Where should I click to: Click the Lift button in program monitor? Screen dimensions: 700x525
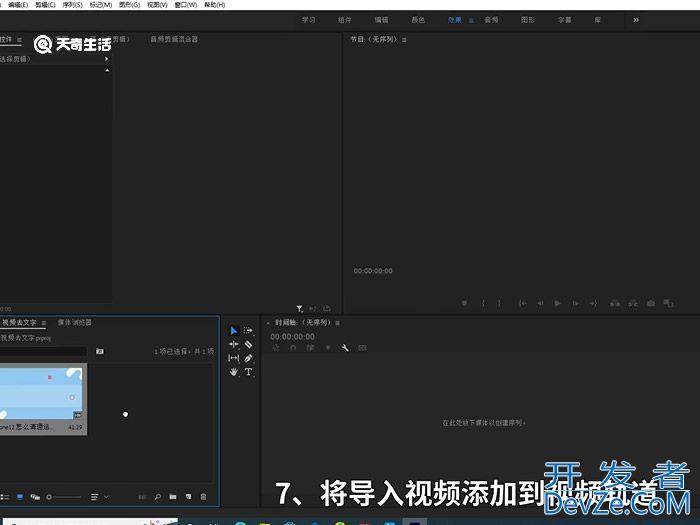pyautogui.click(x=615, y=304)
